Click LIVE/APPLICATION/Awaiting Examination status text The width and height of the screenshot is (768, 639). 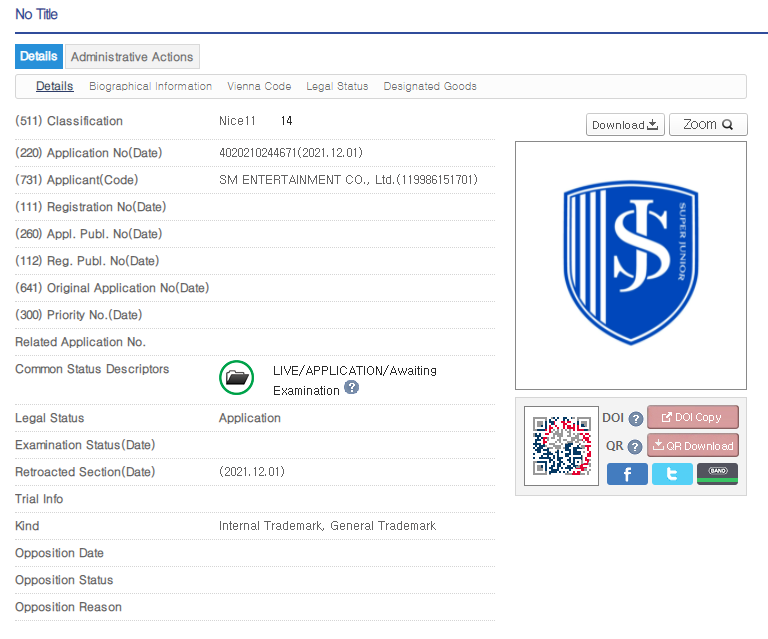click(355, 380)
